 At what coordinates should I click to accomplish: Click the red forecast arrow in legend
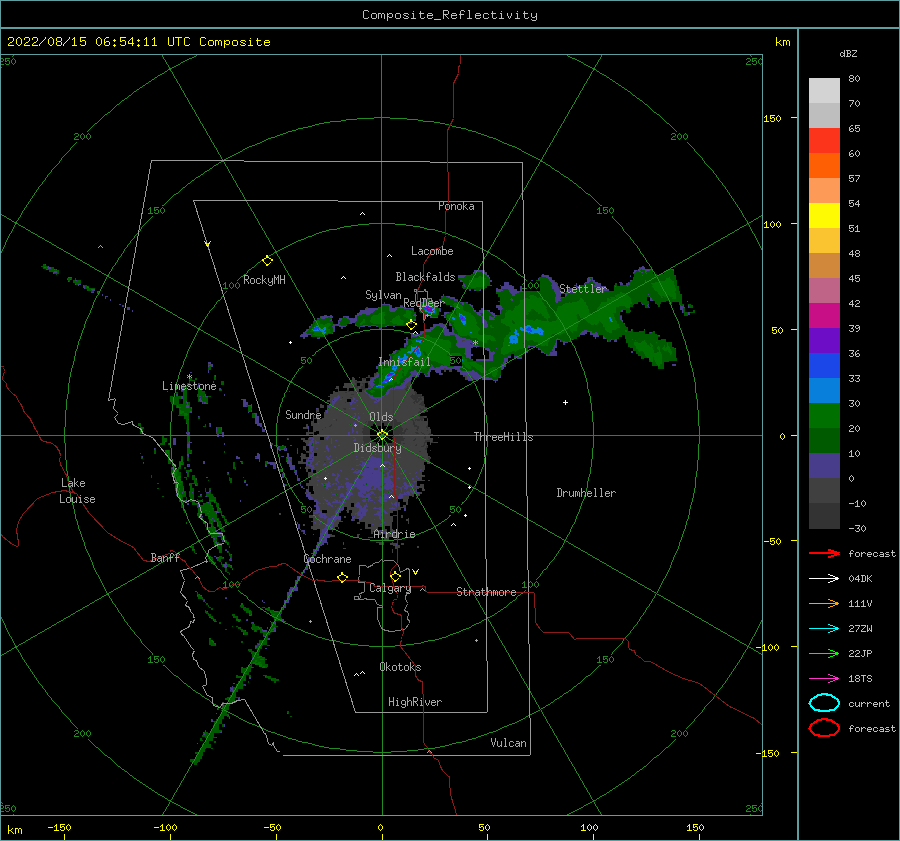click(824, 553)
